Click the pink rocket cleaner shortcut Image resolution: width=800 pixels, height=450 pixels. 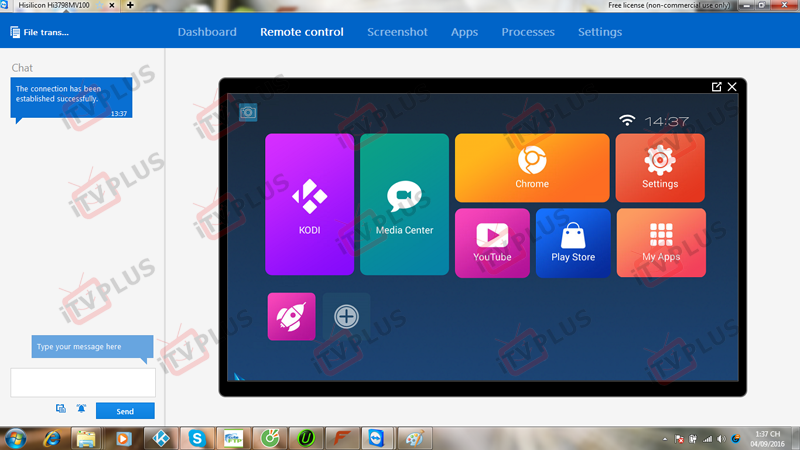pyautogui.click(x=291, y=316)
